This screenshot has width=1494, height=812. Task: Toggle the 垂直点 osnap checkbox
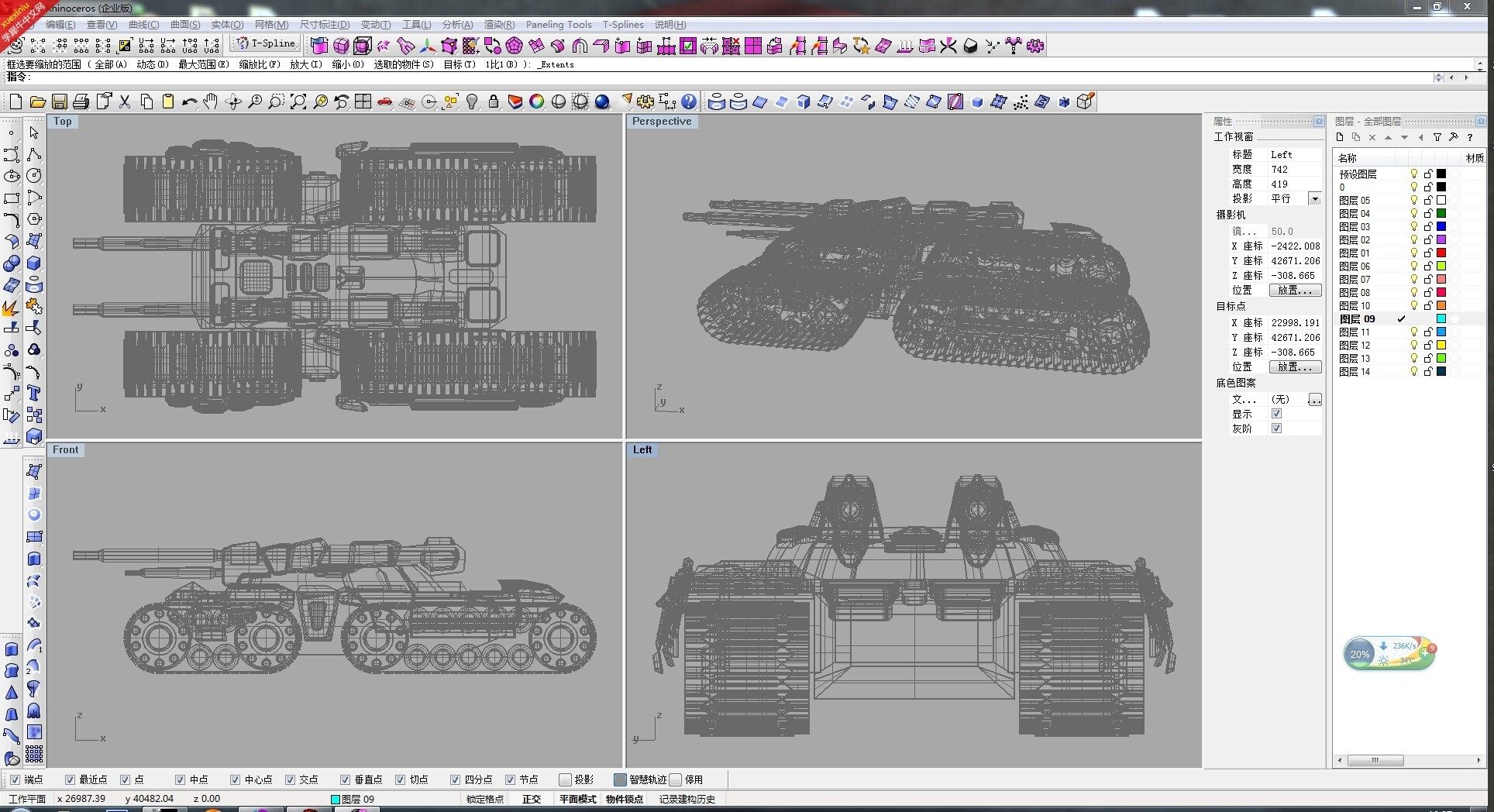345,779
